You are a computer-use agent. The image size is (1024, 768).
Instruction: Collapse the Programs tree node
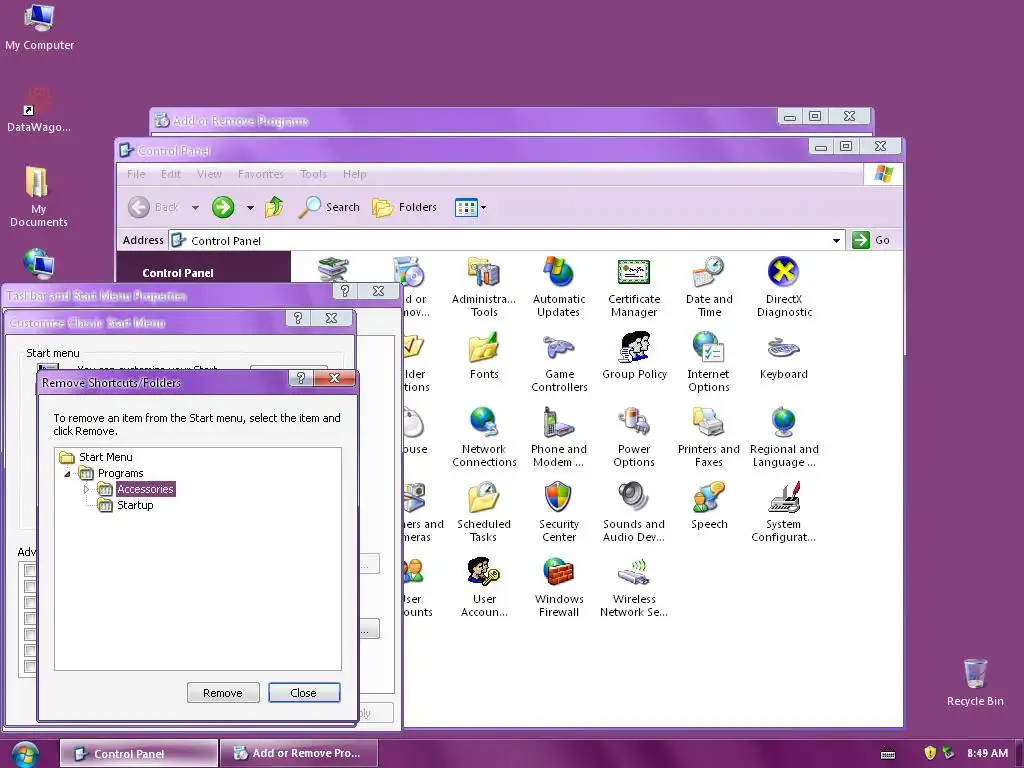(x=67, y=473)
